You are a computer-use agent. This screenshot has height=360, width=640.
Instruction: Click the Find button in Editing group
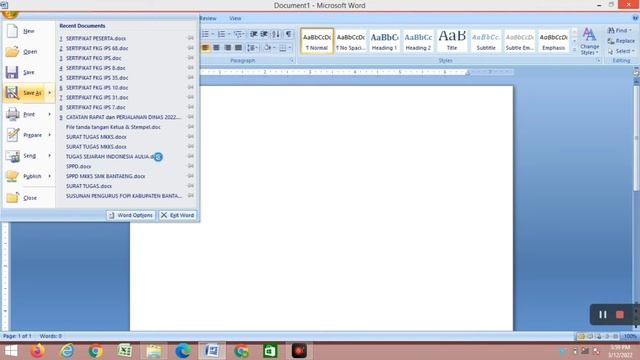point(619,31)
